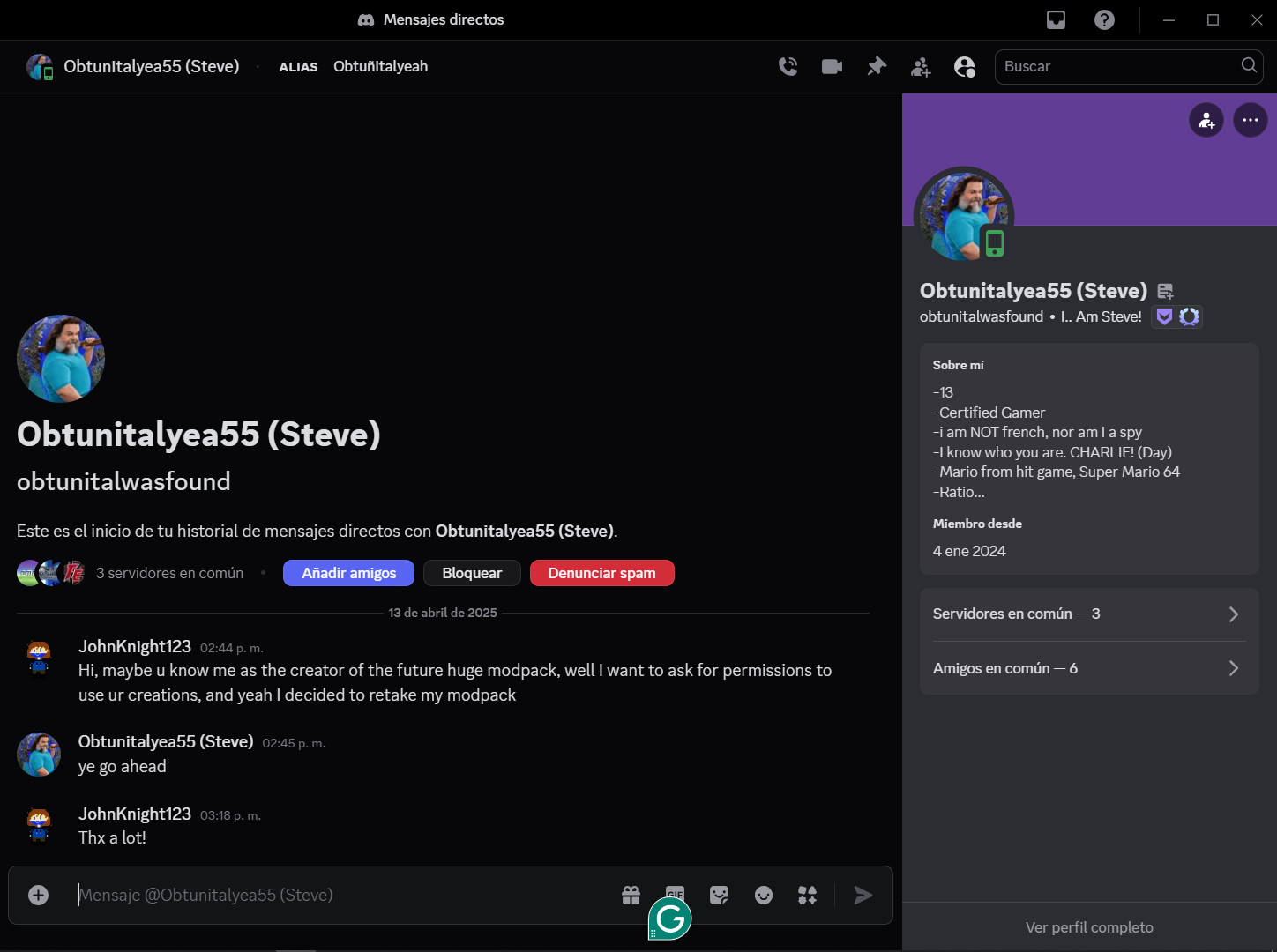Open the profile more options menu
Screen dimensions: 1277x952
(1250, 120)
